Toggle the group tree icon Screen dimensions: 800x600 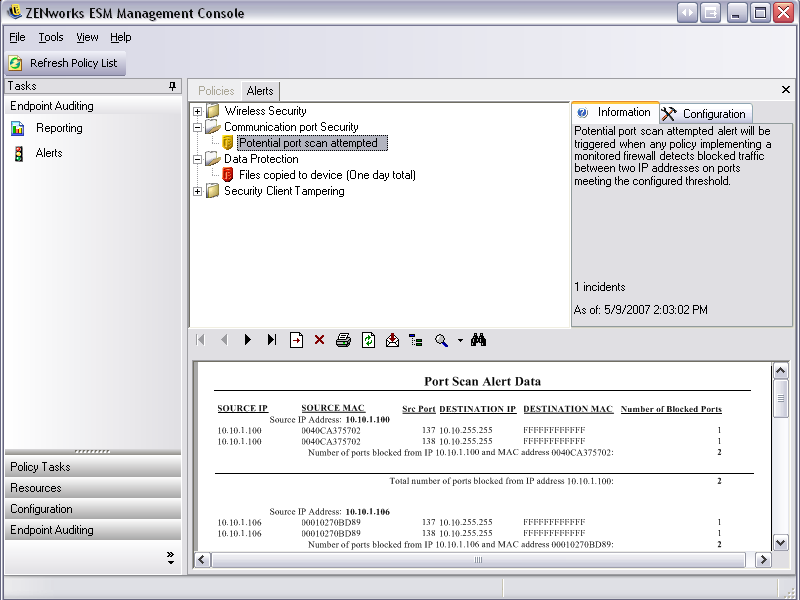point(416,340)
